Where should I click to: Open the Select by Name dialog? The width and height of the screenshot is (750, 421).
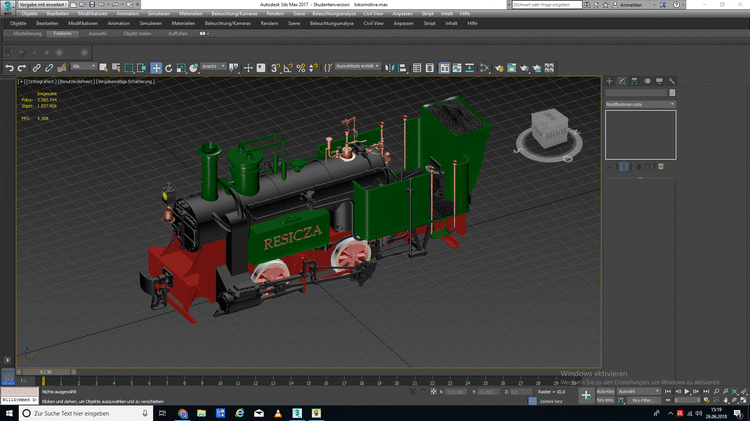[116, 68]
